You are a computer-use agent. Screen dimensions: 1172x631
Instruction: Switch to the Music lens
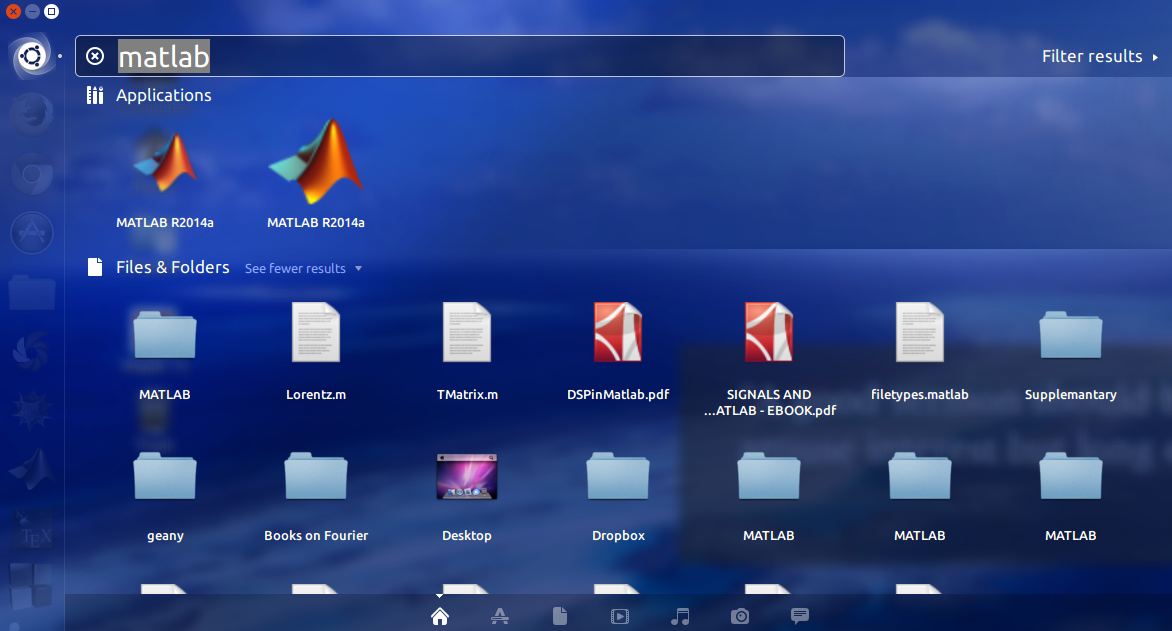(680, 616)
